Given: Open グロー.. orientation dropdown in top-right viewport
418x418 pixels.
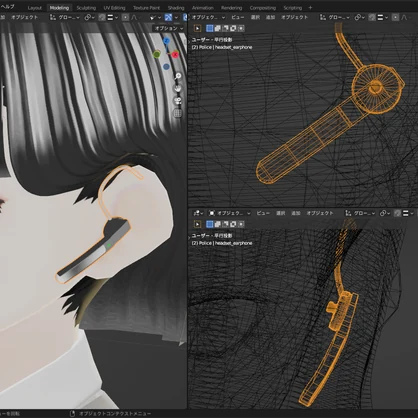Looking at the screenshot, I should point(335,17).
